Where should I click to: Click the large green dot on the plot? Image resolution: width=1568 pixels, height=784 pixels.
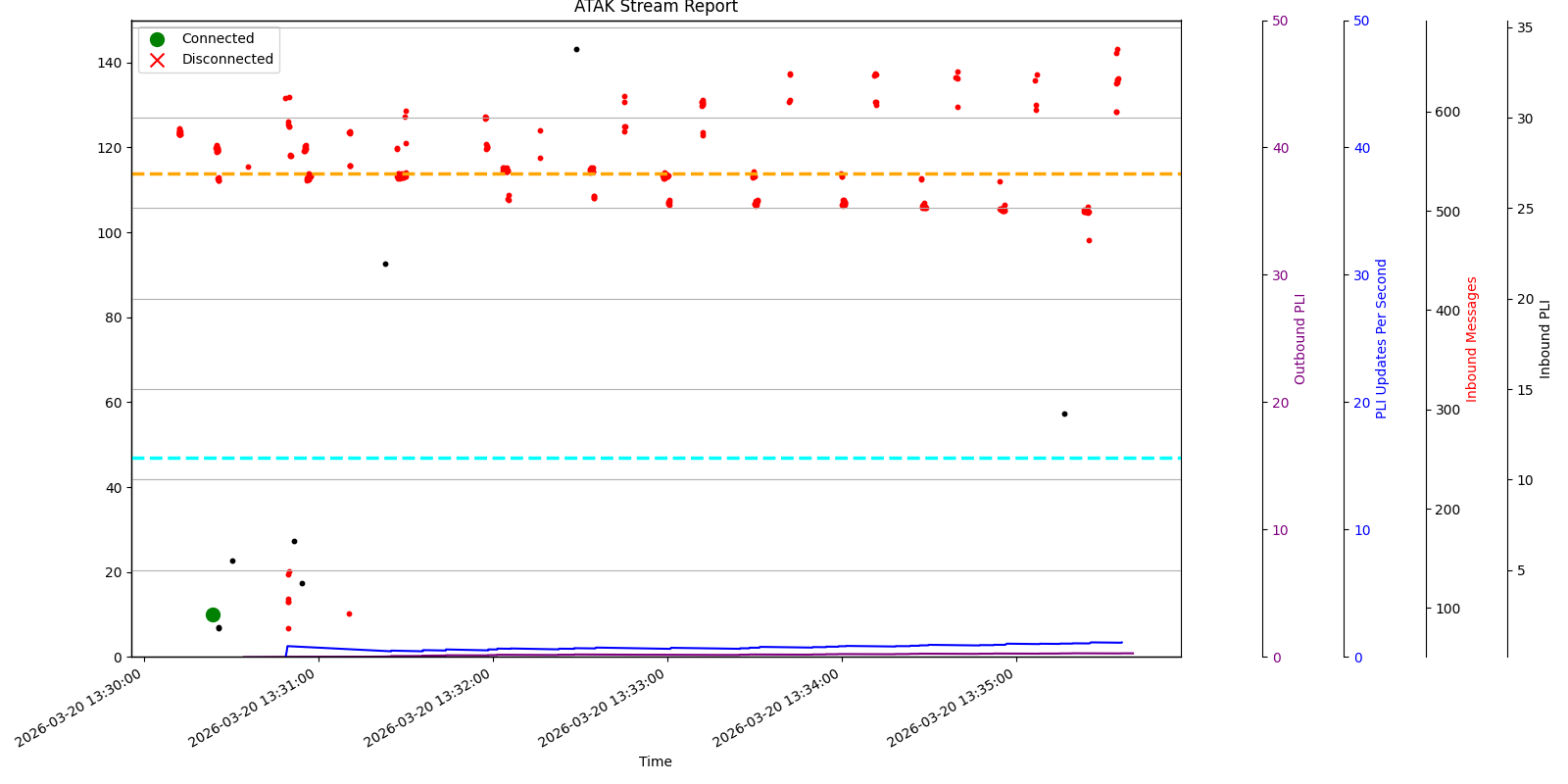213,614
